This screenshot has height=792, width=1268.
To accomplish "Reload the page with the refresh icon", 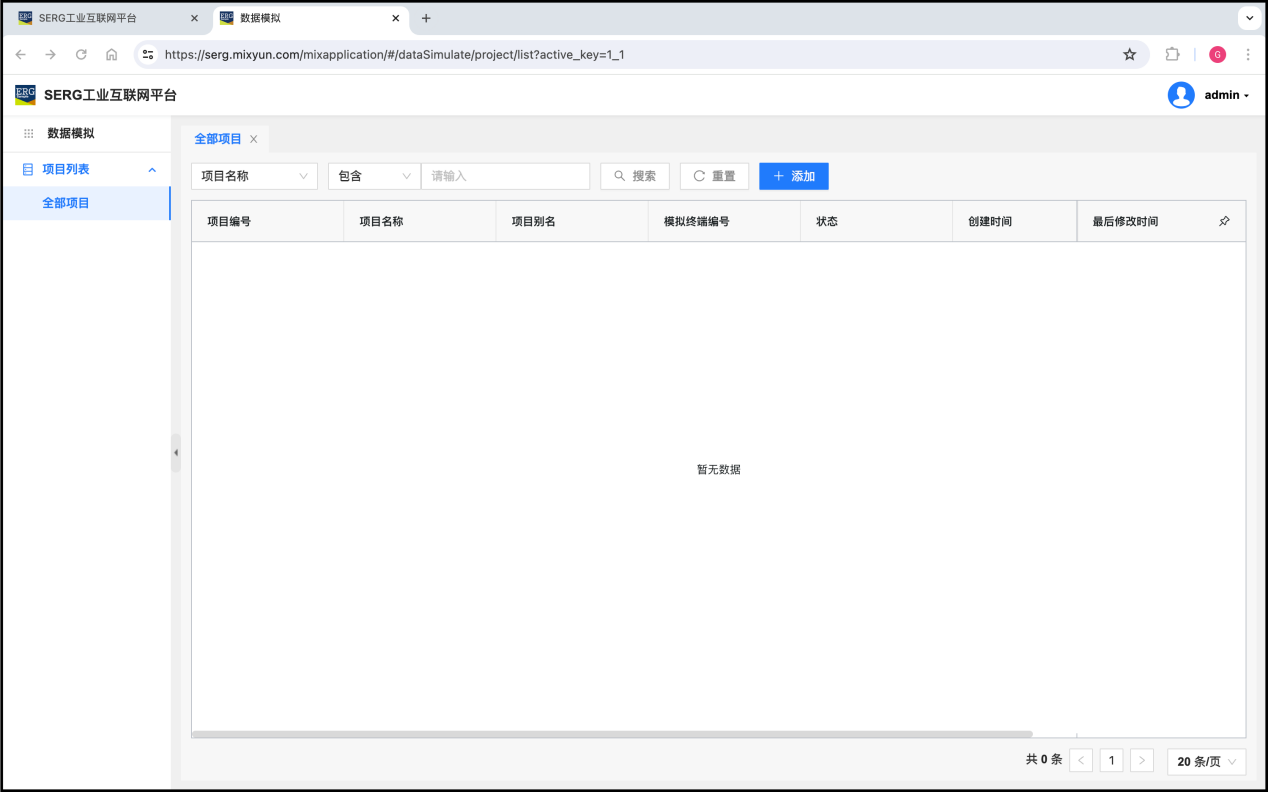I will [81, 55].
